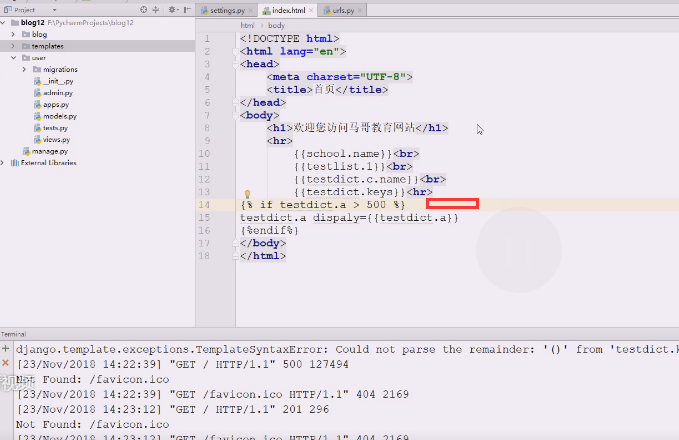The image size is (679, 440).
Task: Click the TemplateSyntaxError line in terminal
Action: tap(347, 349)
